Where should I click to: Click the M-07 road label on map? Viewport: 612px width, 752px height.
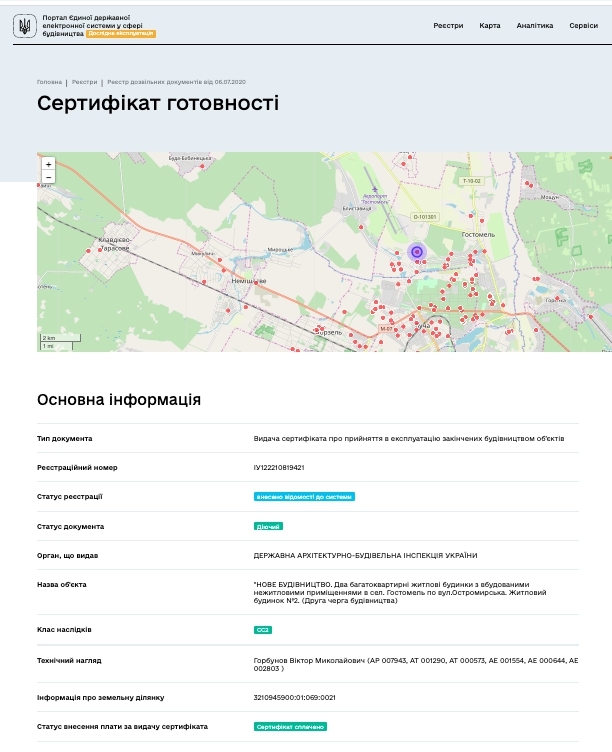pyautogui.click(x=386, y=329)
